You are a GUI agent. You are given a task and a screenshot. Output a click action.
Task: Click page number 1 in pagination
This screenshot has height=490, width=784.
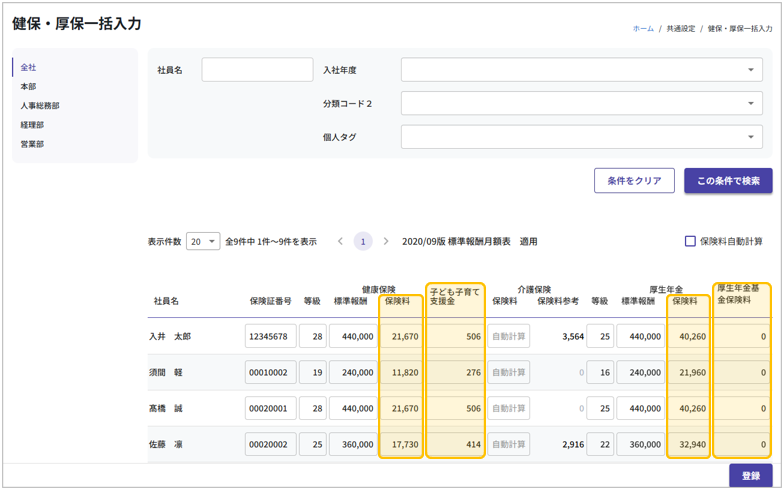(x=363, y=241)
